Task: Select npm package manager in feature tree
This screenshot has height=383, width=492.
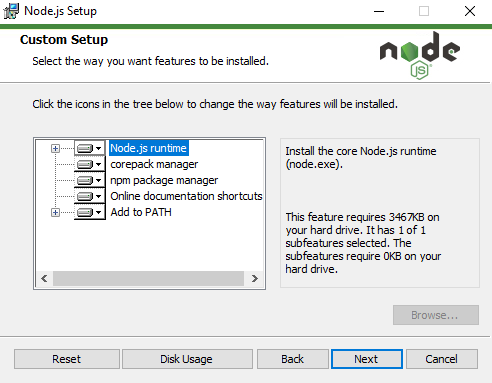Action: point(164,180)
